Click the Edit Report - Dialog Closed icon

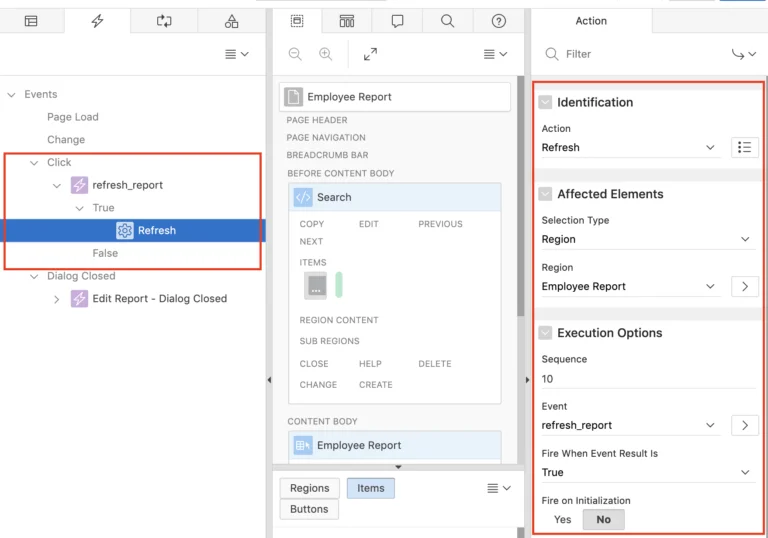click(79, 298)
